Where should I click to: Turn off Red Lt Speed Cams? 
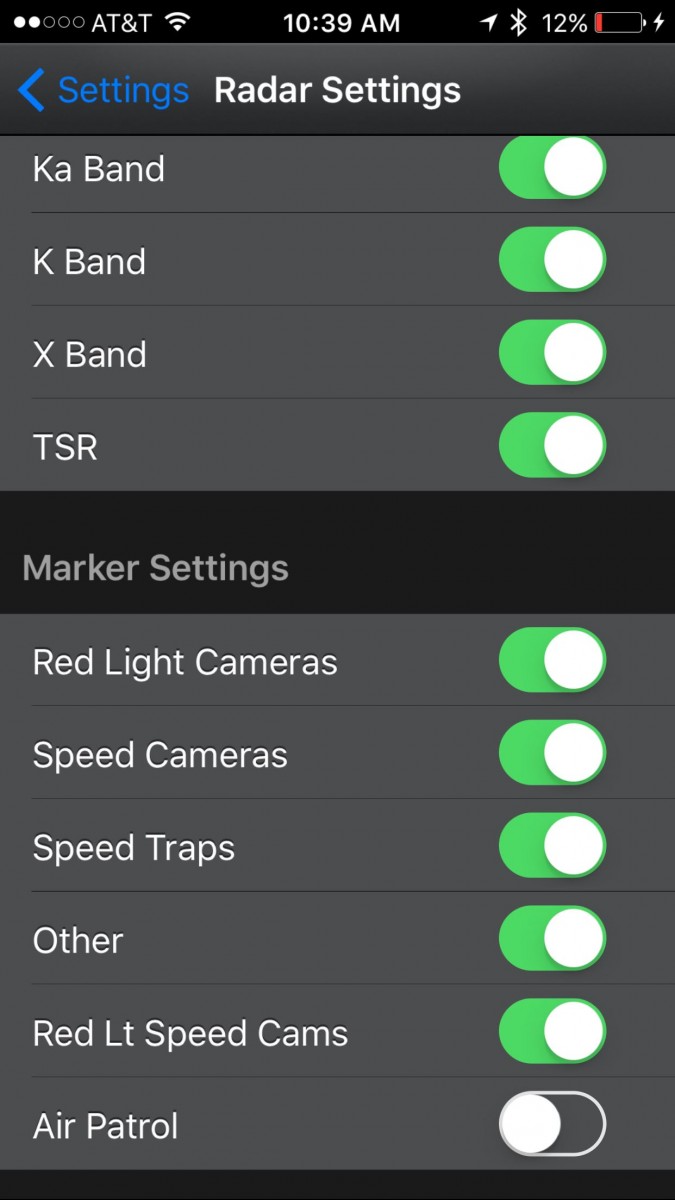pyautogui.click(x=552, y=1031)
